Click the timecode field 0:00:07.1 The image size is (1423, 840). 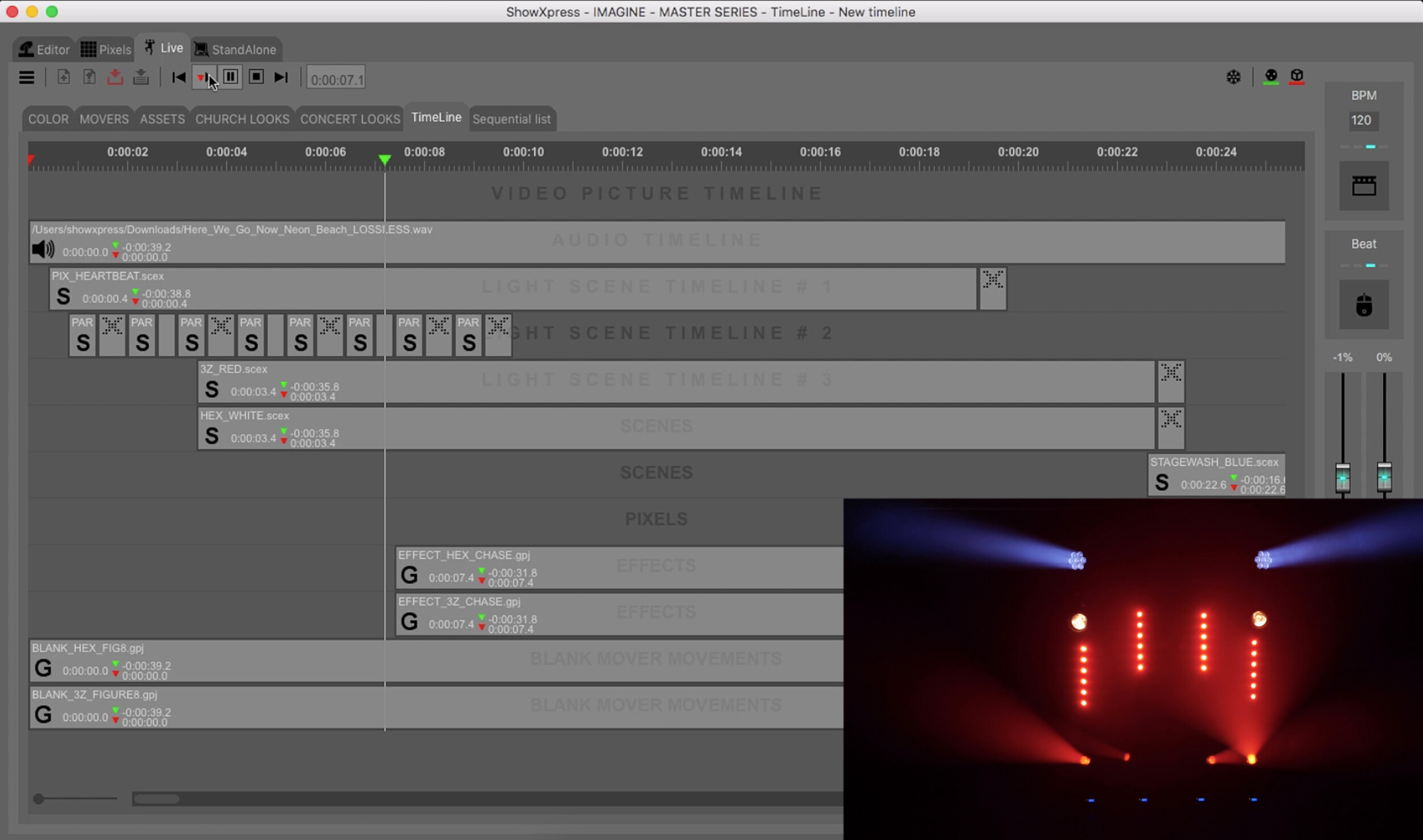(x=336, y=79)
